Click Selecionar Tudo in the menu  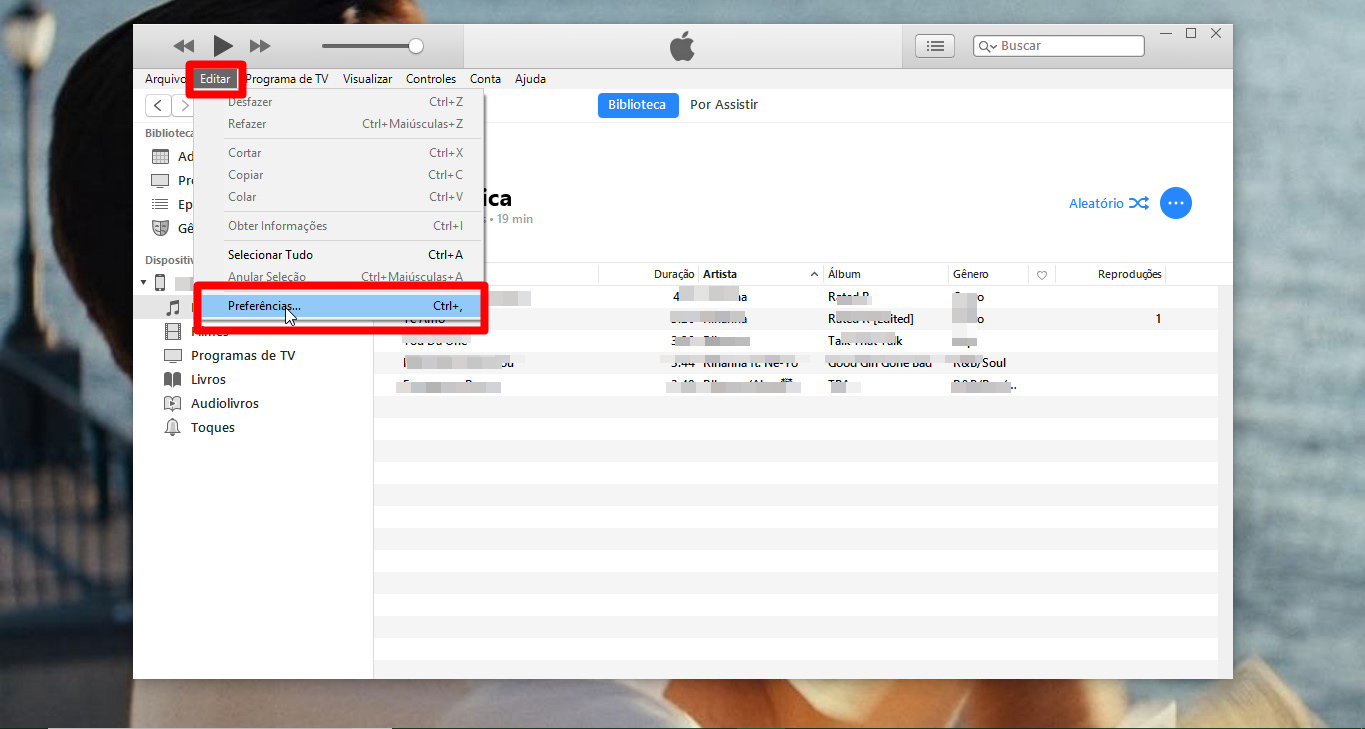[x=270, y=255]
